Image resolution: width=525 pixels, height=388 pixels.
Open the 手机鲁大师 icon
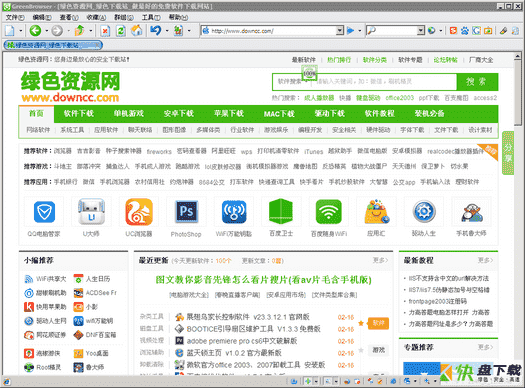[471, 213]
